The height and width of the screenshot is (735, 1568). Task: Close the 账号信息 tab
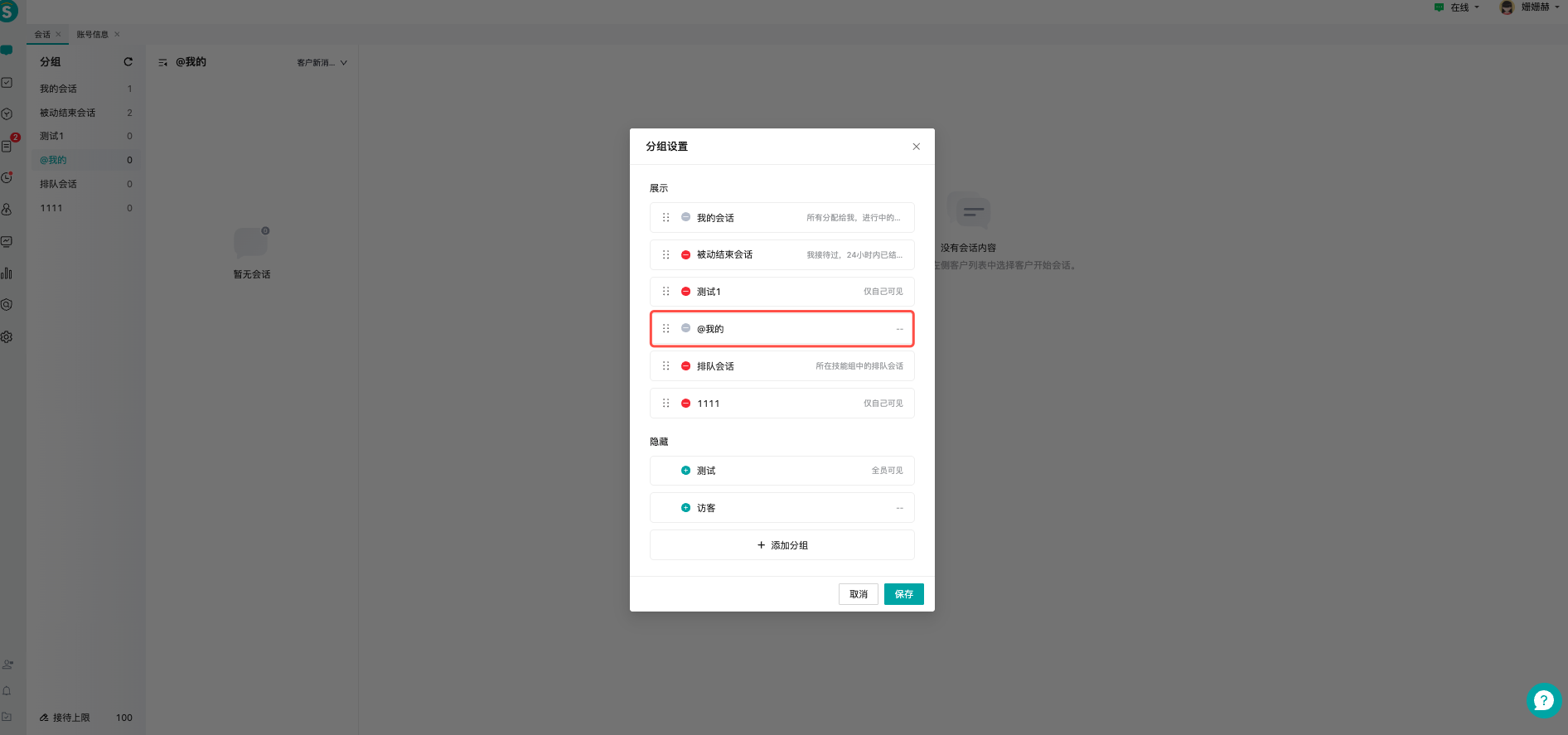coord(117,34)
